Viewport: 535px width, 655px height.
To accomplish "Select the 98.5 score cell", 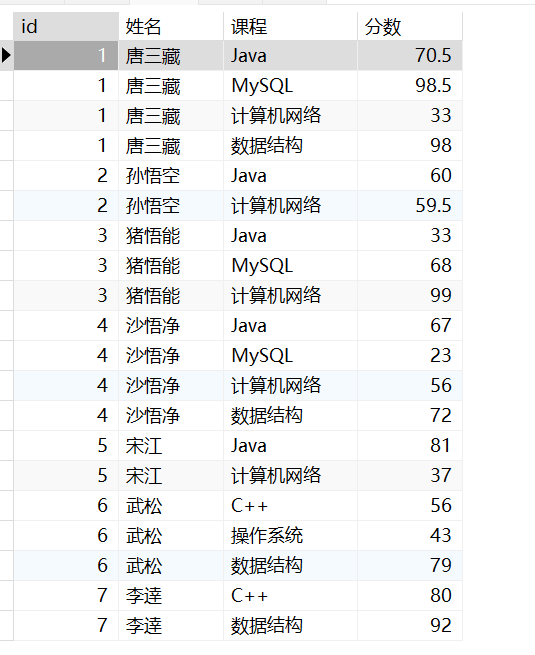I will pyautogui.click(x=410, y=86).
